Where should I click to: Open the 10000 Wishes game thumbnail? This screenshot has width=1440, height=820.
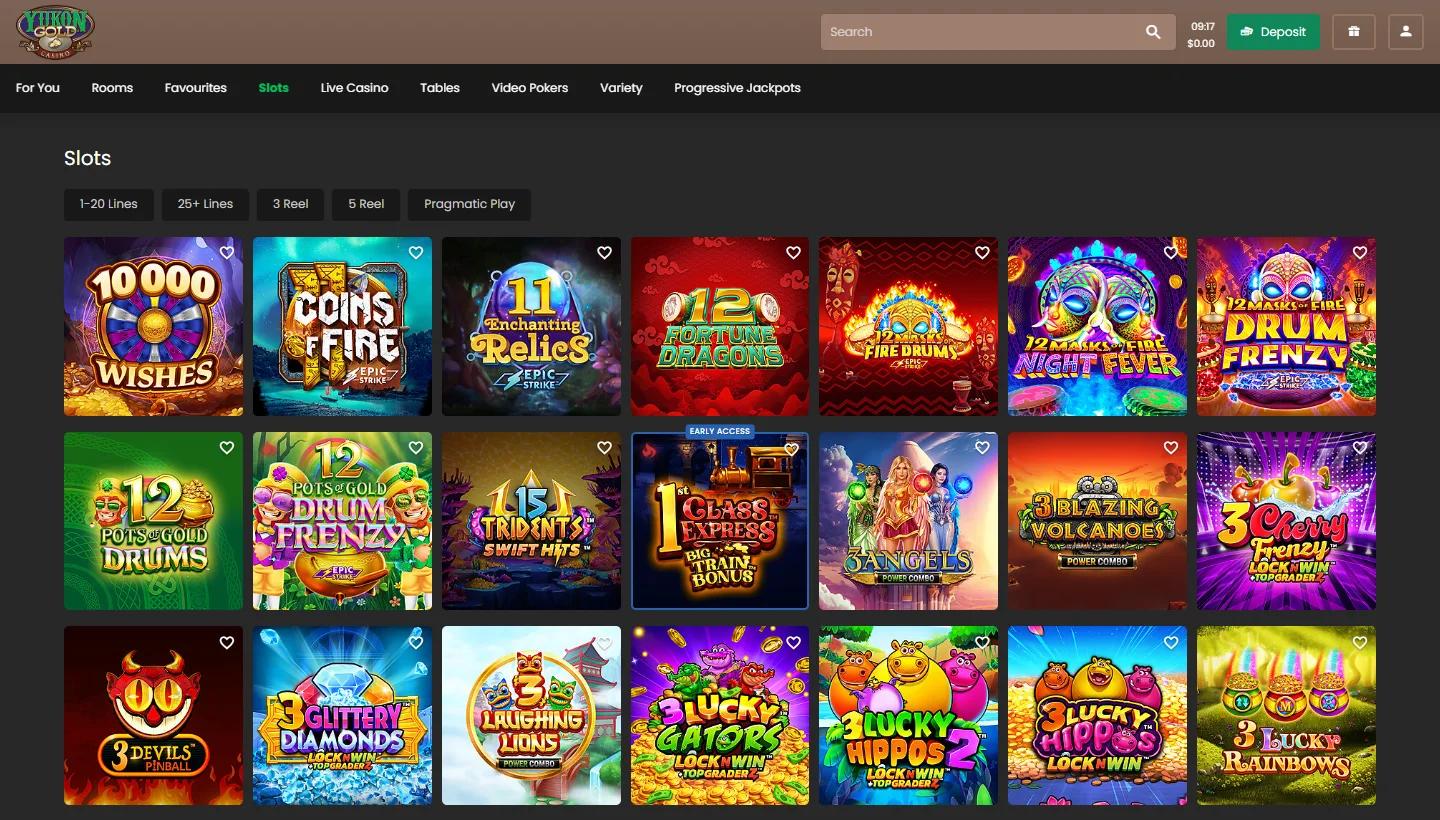[153, 326]
